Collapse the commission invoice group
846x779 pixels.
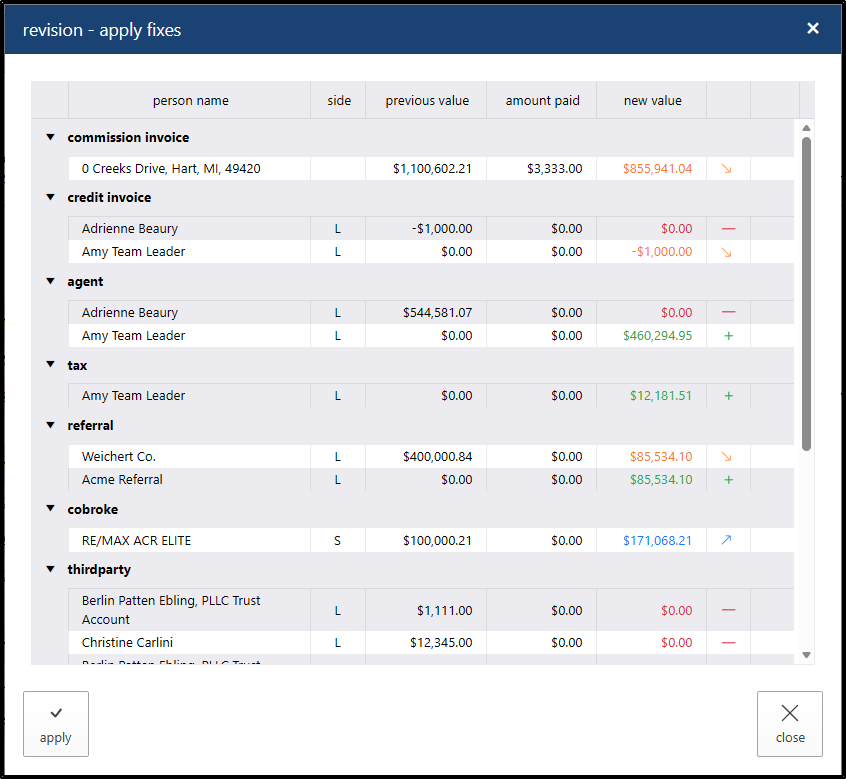[50, 138]
